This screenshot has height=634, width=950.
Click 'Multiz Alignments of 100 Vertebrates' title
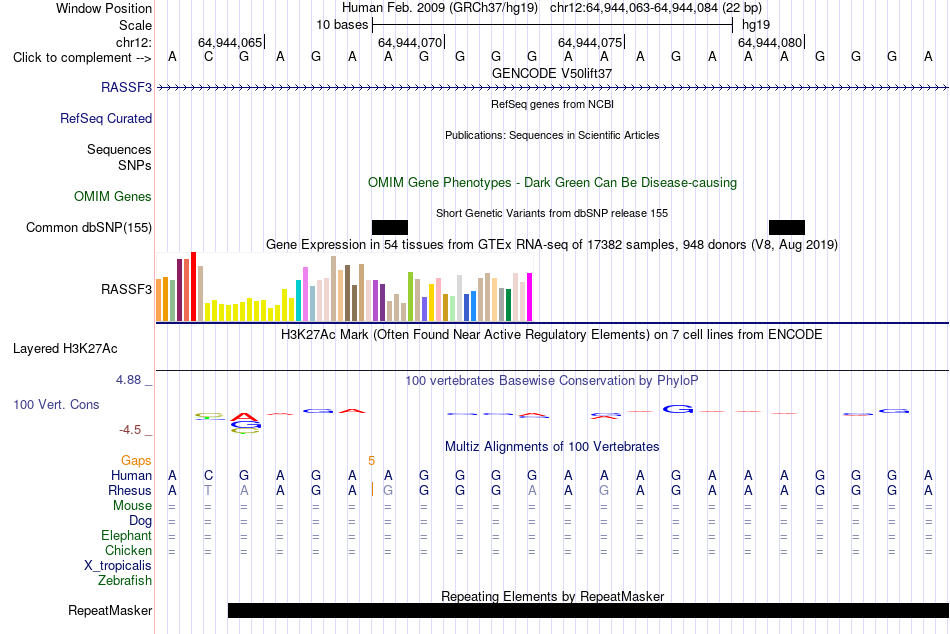(552, 447)
